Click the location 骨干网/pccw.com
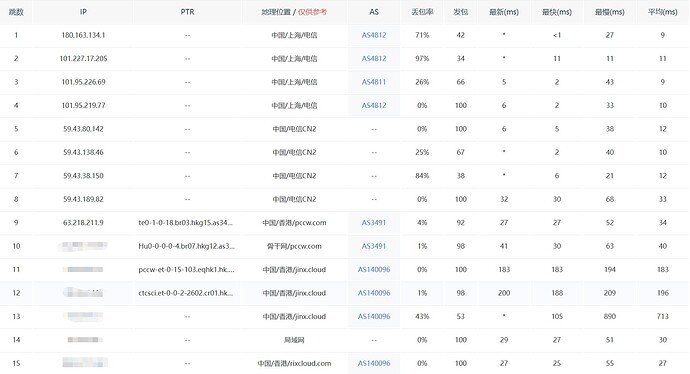690x374 pixels. click(x=294, y=246)
